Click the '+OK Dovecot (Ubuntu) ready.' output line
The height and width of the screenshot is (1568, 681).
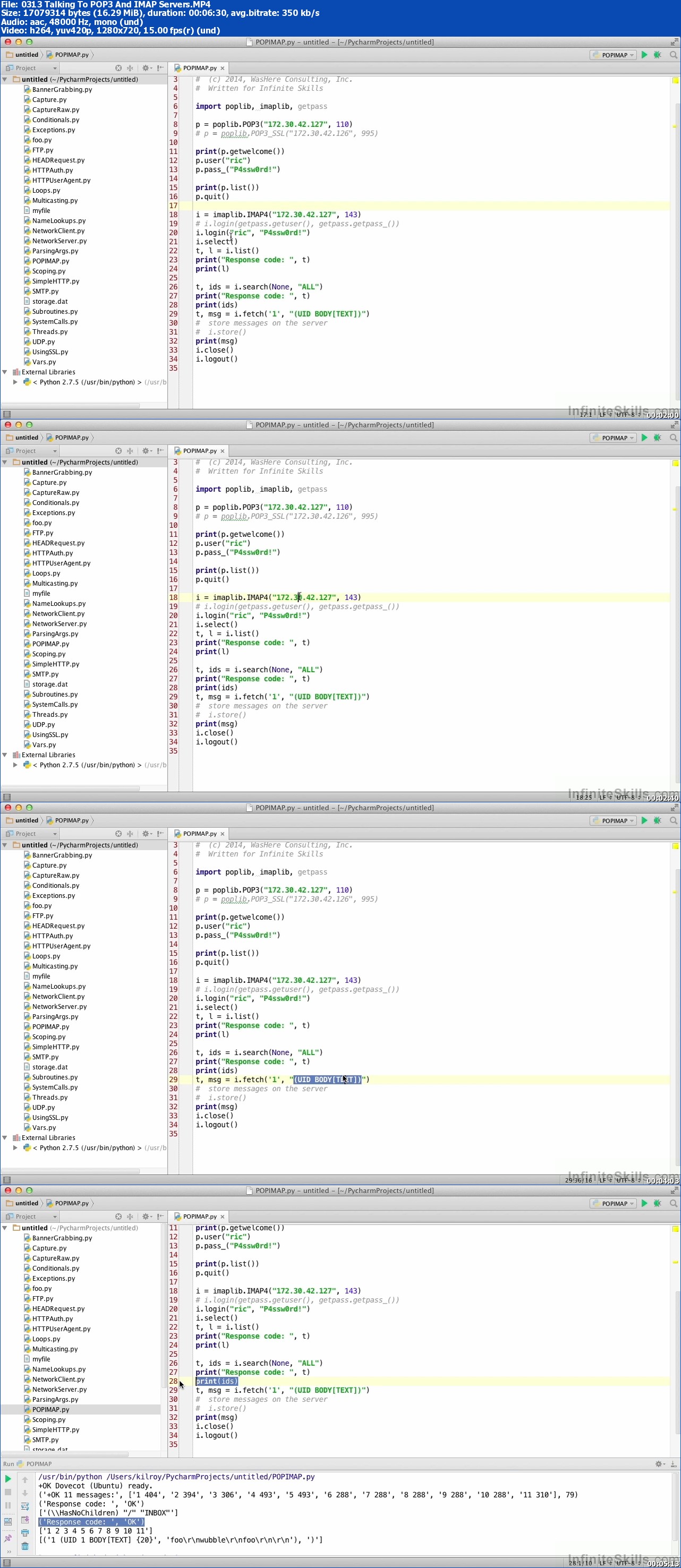[x=95, y=1486]
